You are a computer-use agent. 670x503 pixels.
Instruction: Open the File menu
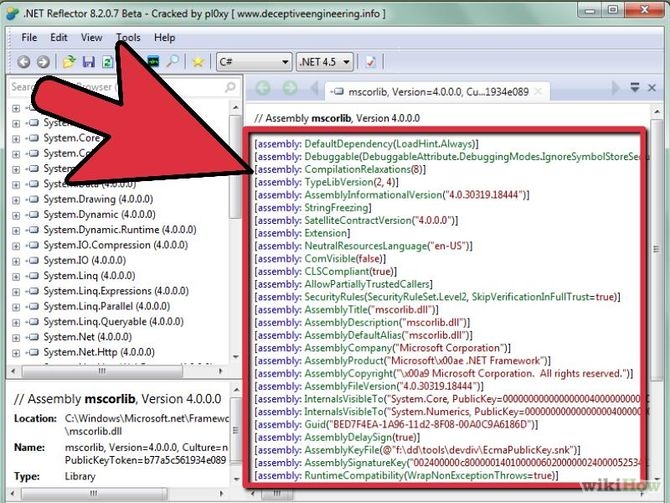[29, 38]
